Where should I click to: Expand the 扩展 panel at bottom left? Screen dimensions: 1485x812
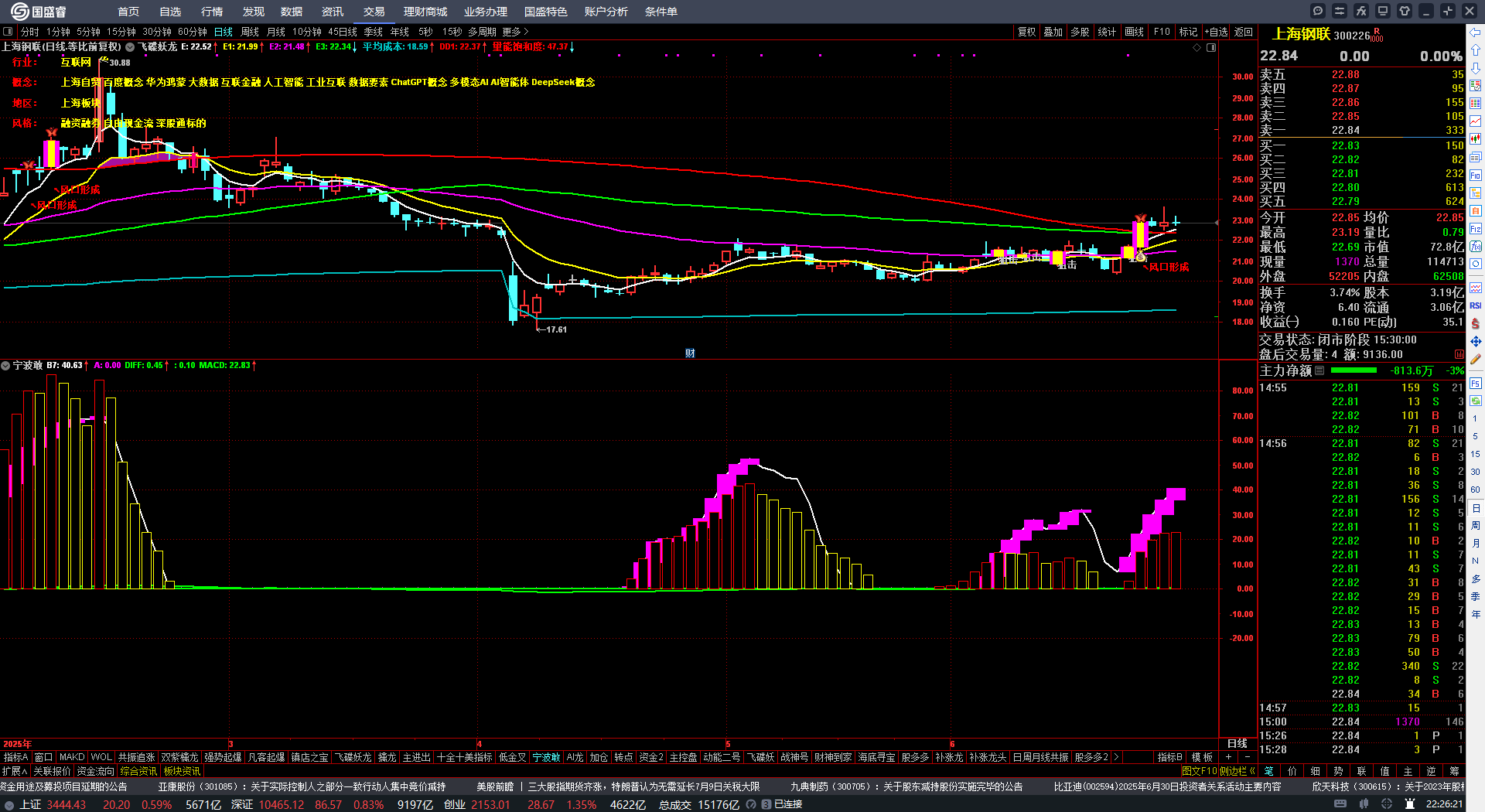pyautogui.click(x=15, y=771)
